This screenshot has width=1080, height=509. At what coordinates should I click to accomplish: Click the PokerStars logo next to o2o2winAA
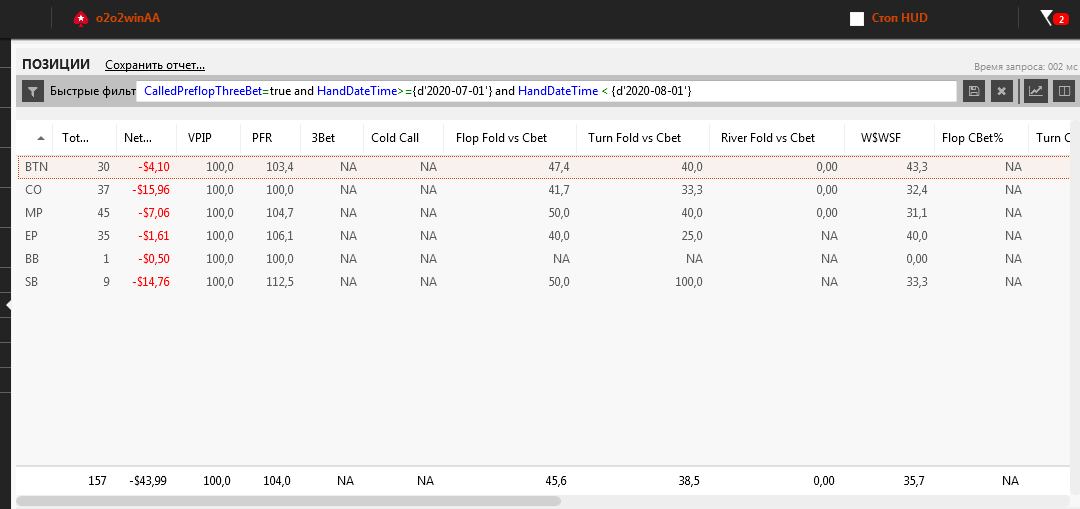pos(81,19)
